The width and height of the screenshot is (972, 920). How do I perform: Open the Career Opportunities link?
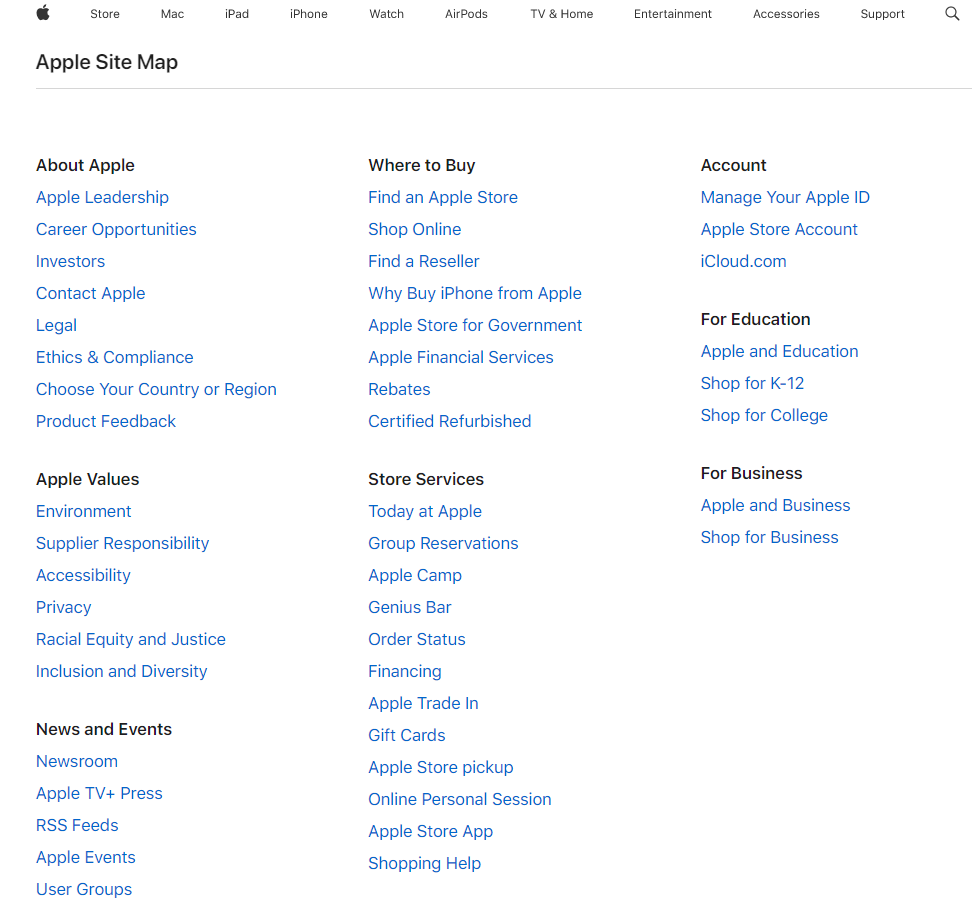[116, 229]
